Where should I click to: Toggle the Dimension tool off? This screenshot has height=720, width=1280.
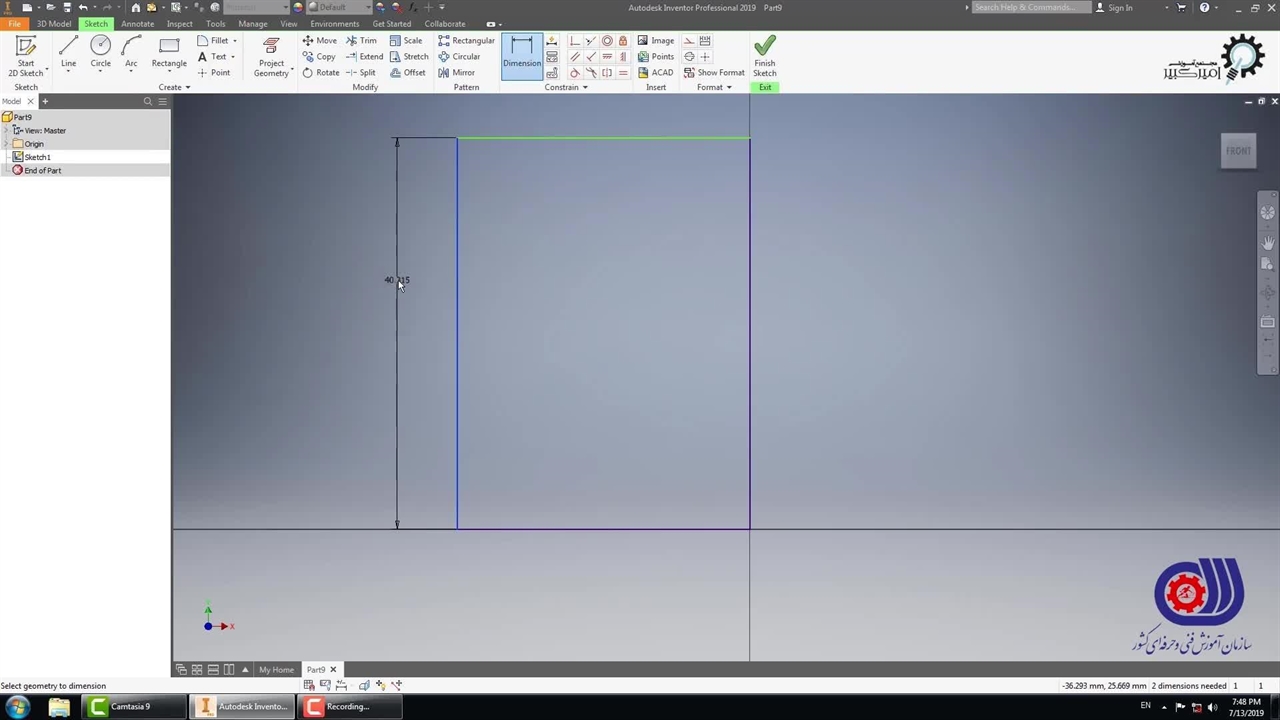pos(521,52)
